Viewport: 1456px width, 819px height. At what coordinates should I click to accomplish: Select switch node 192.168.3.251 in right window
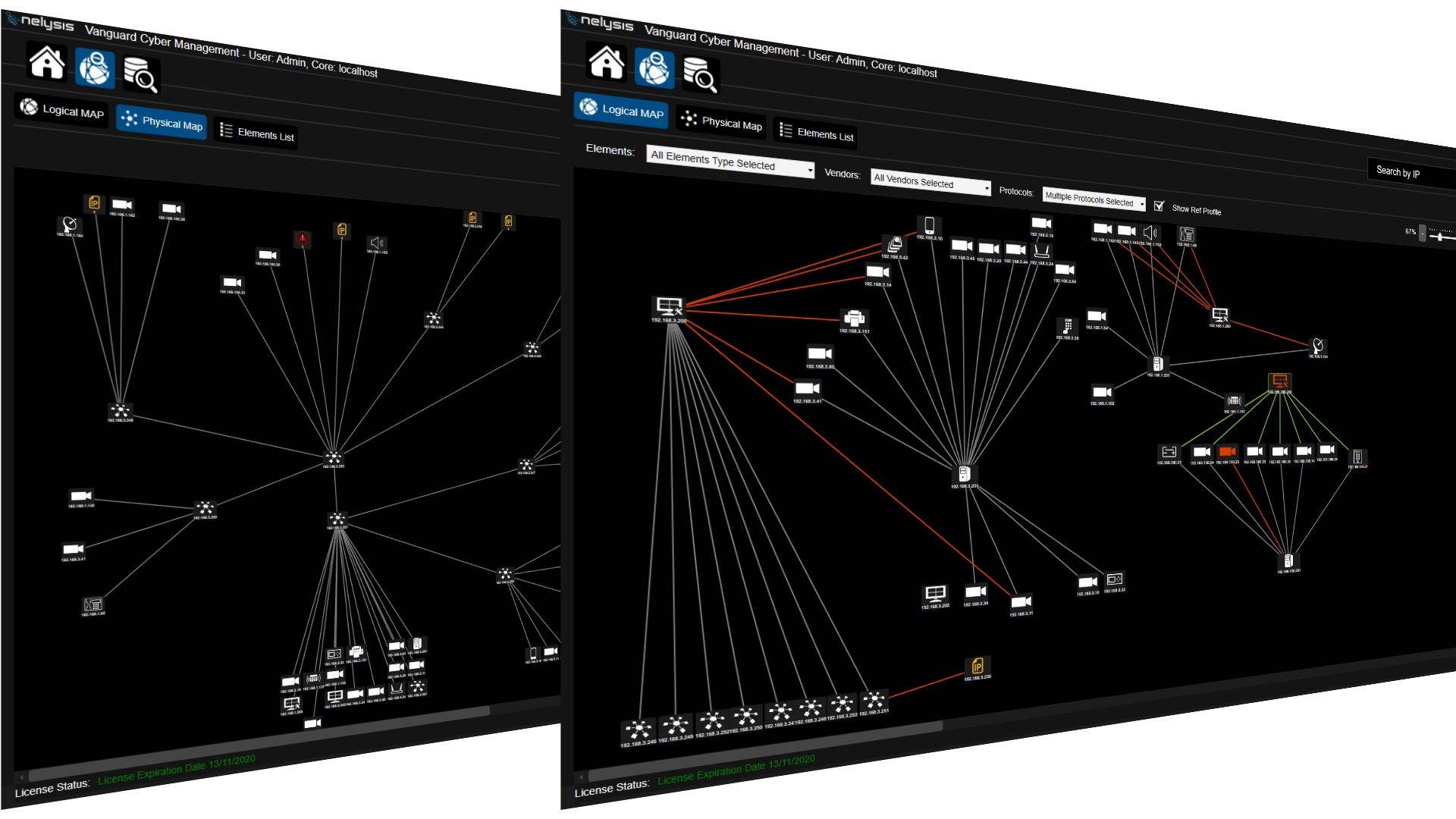pos(874,702)
